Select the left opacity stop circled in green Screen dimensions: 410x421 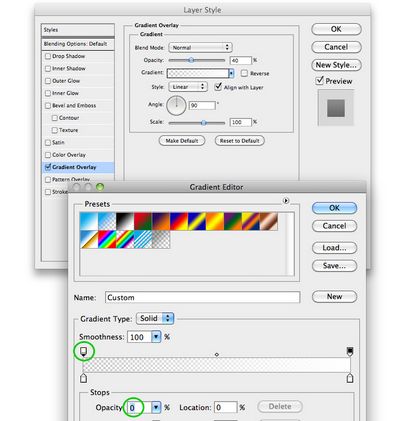point(84,351)
